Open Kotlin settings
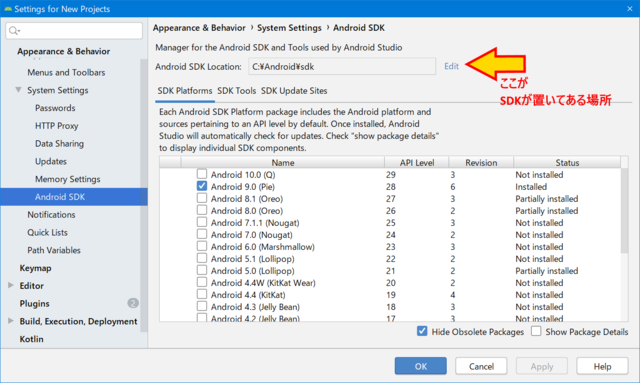The width and height of the screenshot is (640, 383). tap(31, 338)
